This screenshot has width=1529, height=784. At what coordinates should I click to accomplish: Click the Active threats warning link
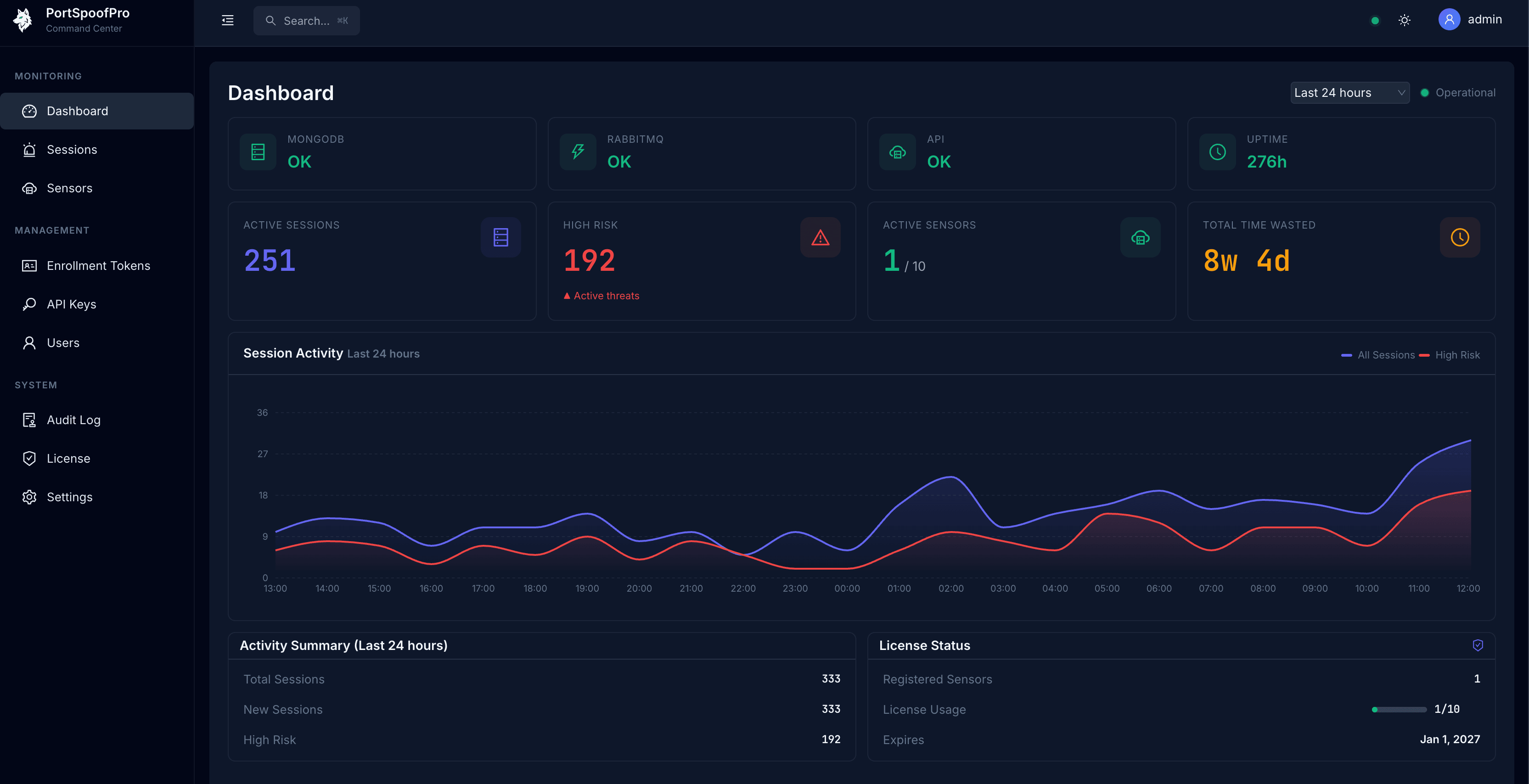click(601, 296)
